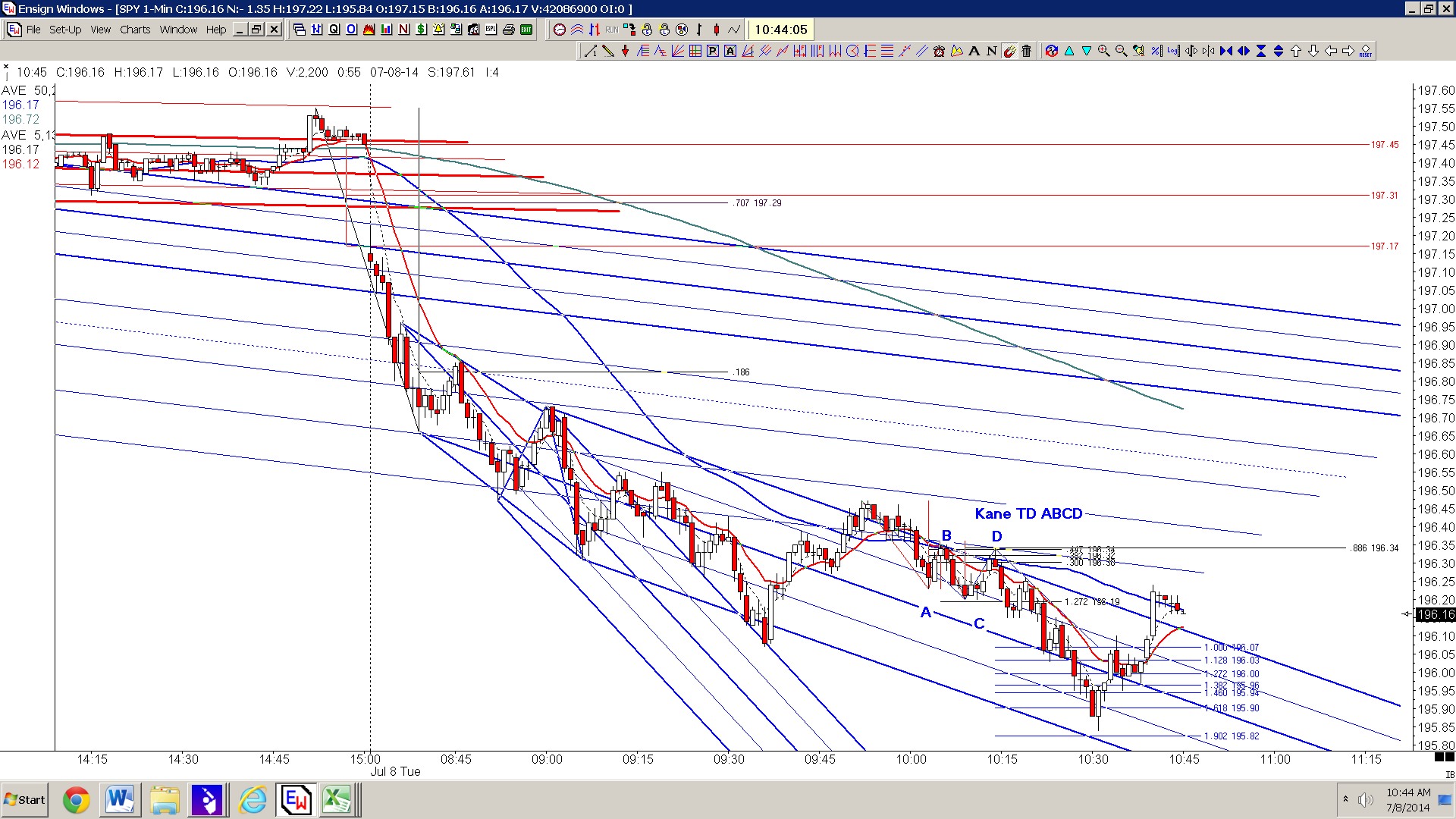The image size is (1456, 819).
Task: Click the red clock icon near time display
Action: (x=560, y=30)
